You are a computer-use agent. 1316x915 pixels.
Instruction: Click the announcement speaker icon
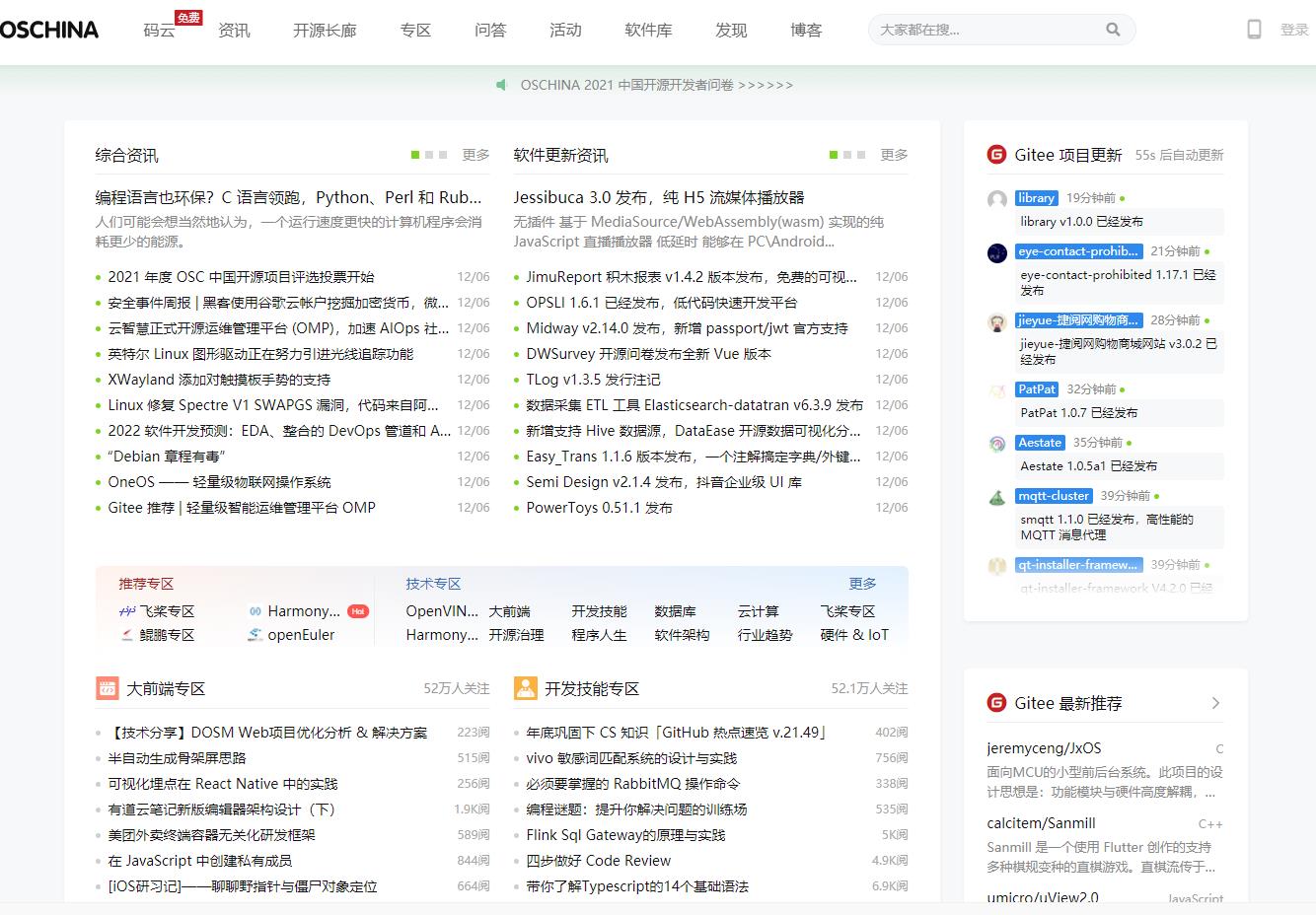[501, 85]
